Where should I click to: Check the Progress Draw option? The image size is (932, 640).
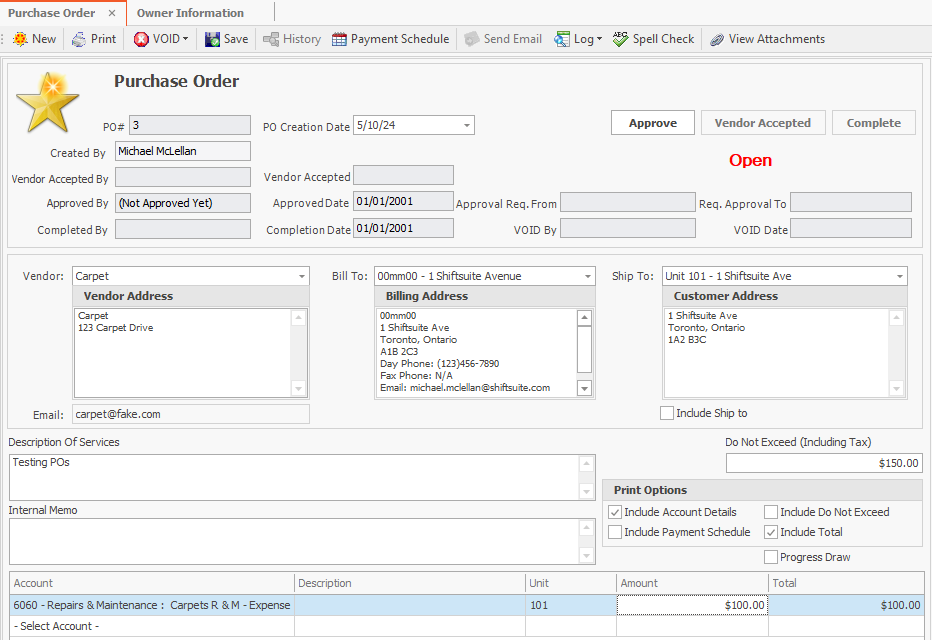pos(771,557)
